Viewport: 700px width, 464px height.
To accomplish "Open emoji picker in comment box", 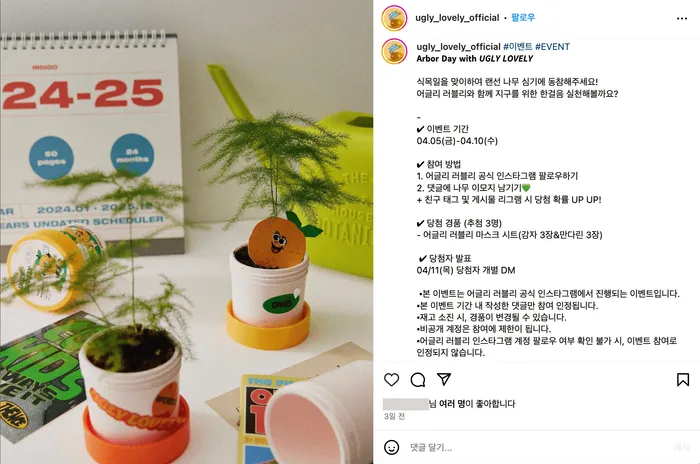I will (x=392, y=447).
